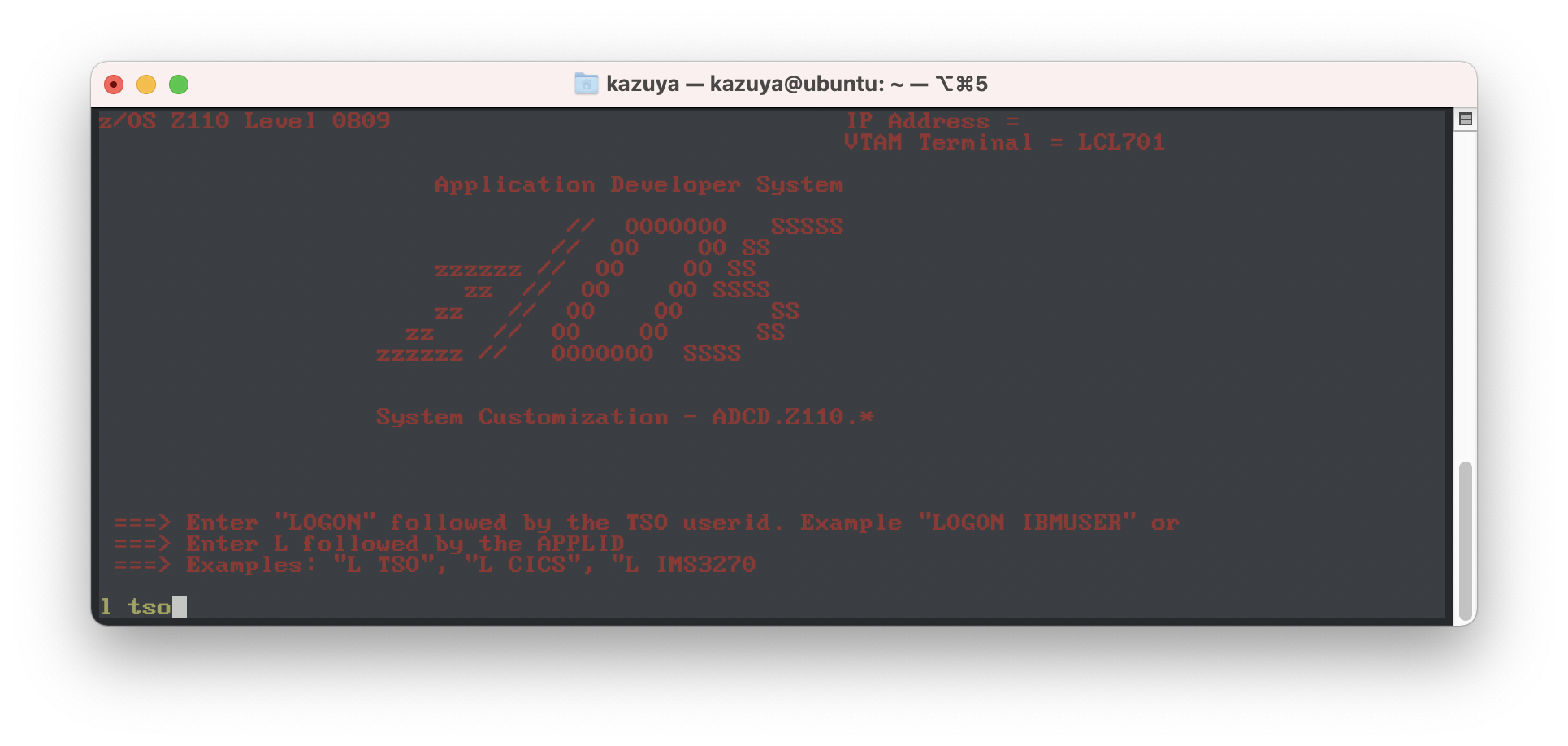Minimize the terminal using the yellow button
The width and height of the screenshot is (1568, 746).
(x=146, y=85)
